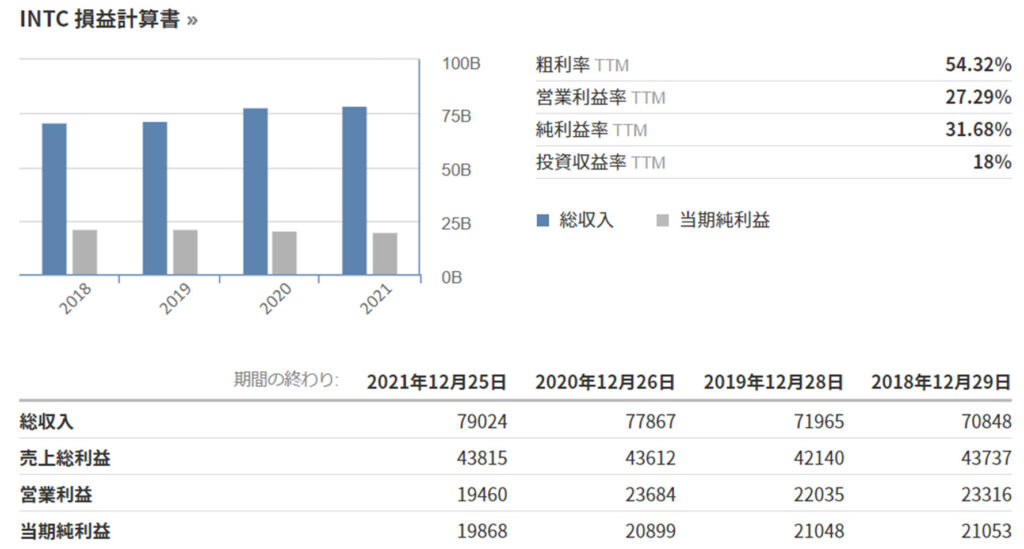Select the 27.29% operating margin value
Screen dimensions: 1024x549
tap(978, 97)
